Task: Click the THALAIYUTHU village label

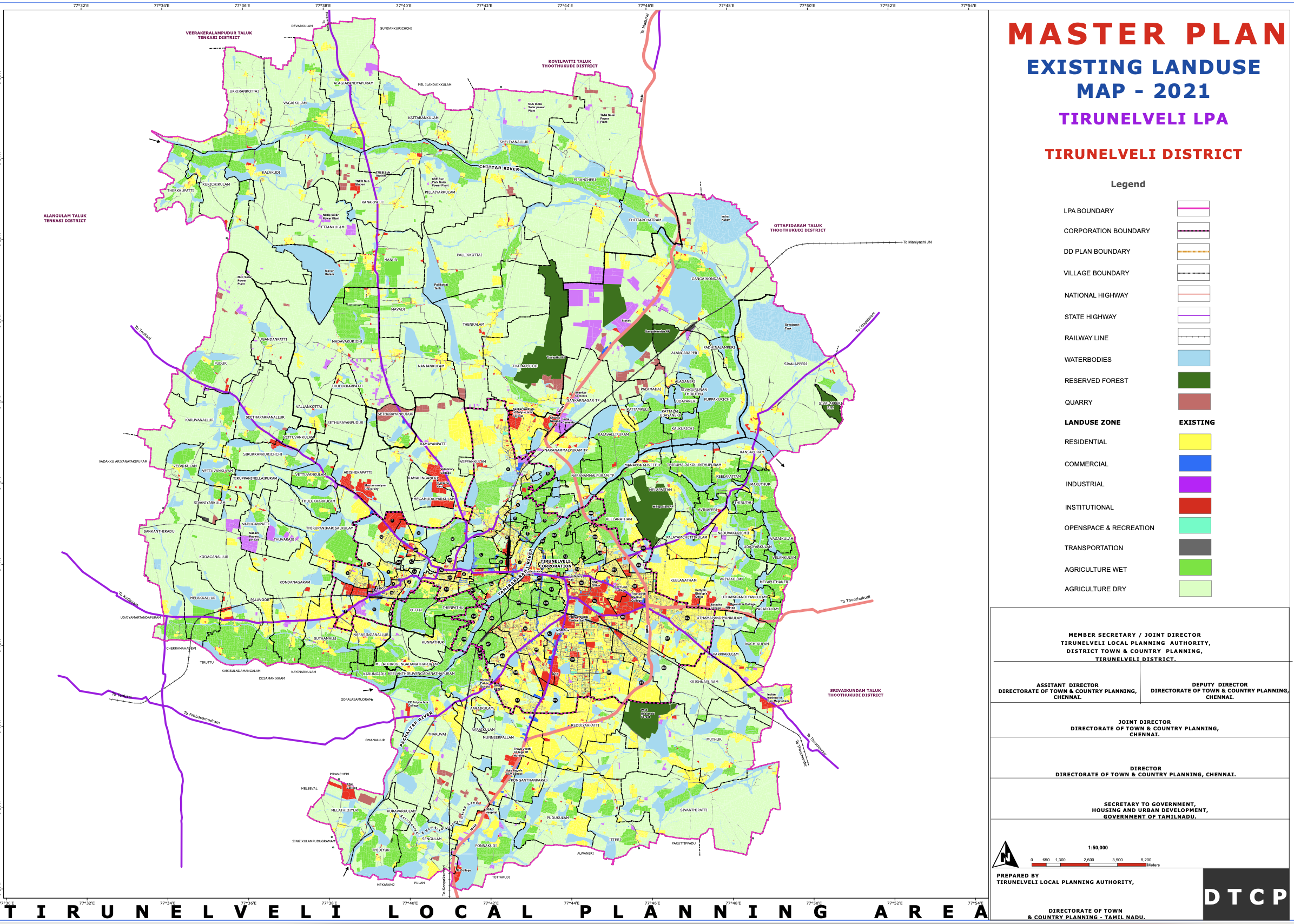Action: point(524,366)
